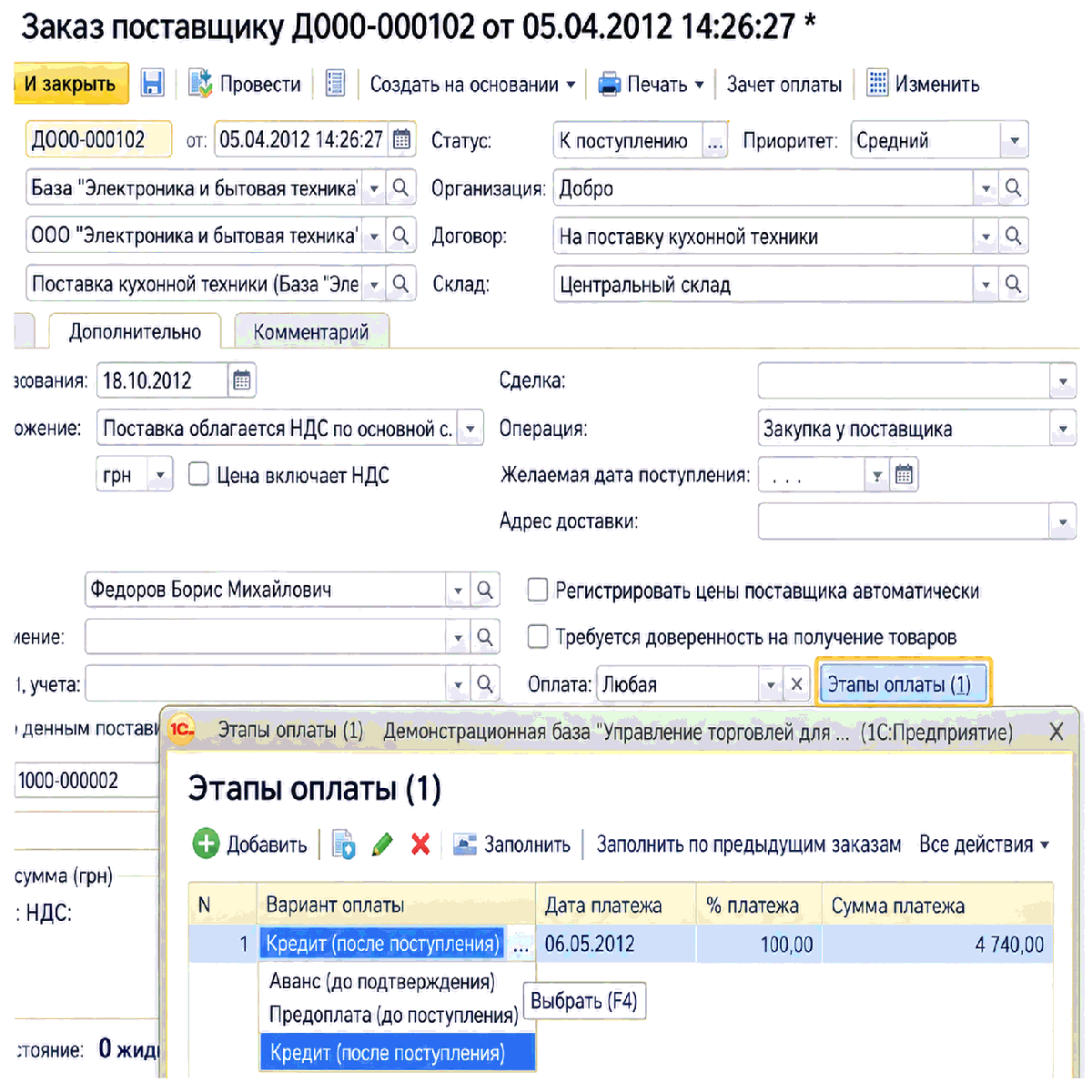The height and width of the screenshot is (1092, 1092).
Task: Open calendar next to 18.10.2012
Action: 241,380
